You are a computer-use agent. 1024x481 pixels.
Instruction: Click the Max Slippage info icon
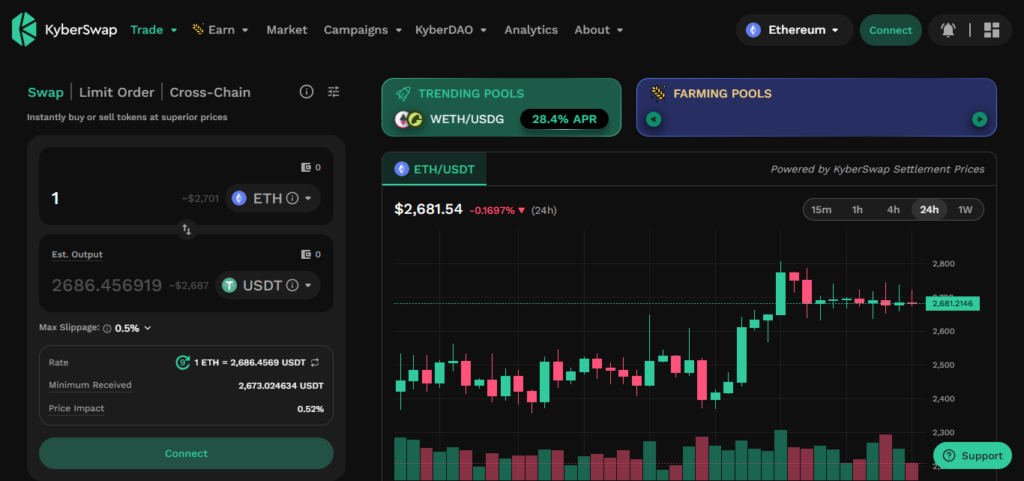point(107,328)
